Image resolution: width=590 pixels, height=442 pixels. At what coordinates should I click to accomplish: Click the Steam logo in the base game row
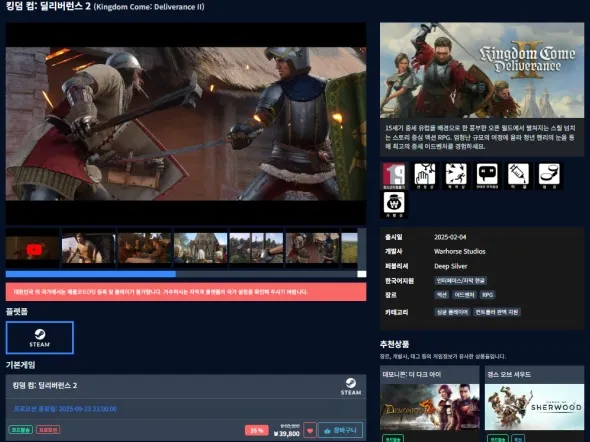coord(351,386)
